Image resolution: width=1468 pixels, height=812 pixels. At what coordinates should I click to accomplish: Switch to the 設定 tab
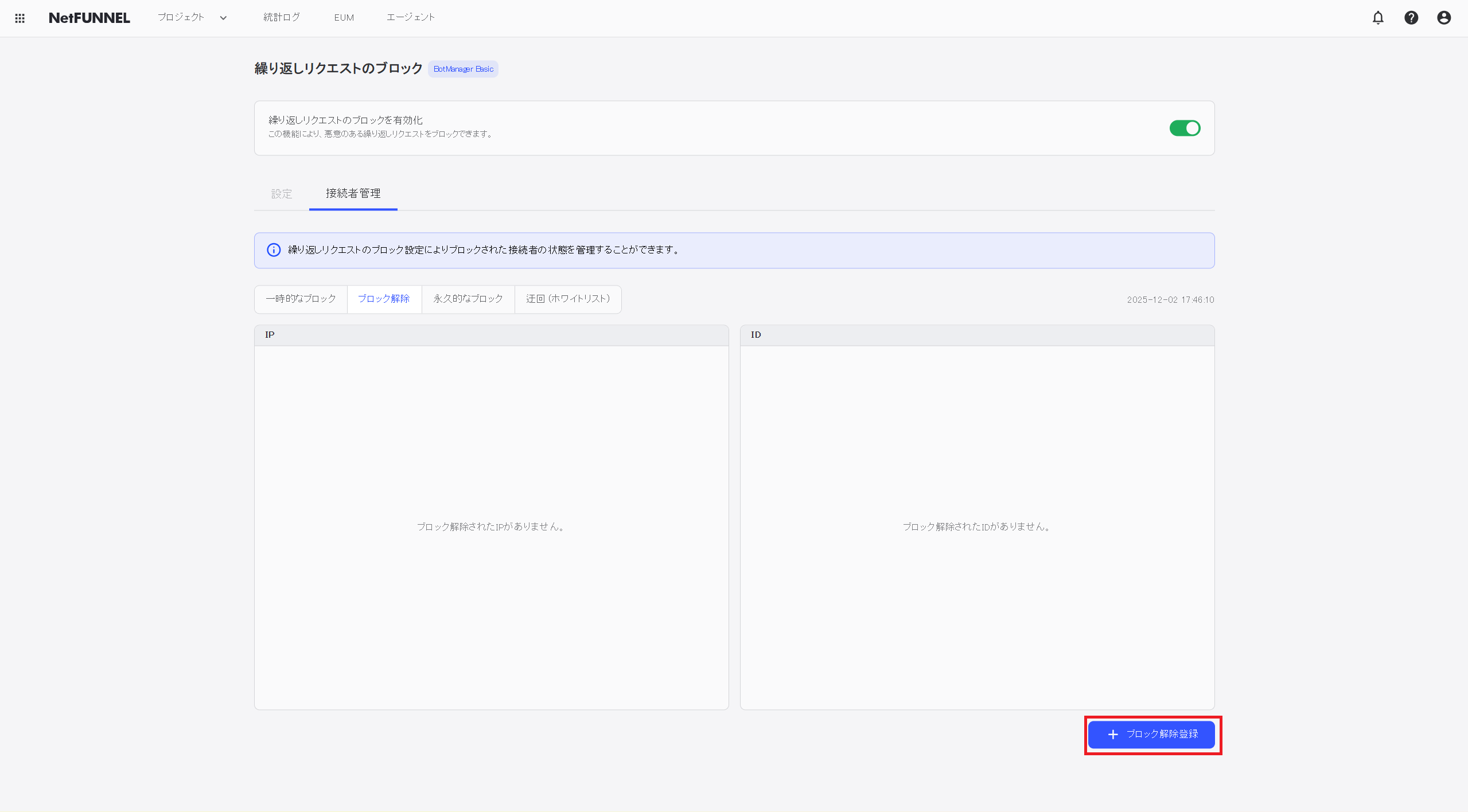click(281, 194)
